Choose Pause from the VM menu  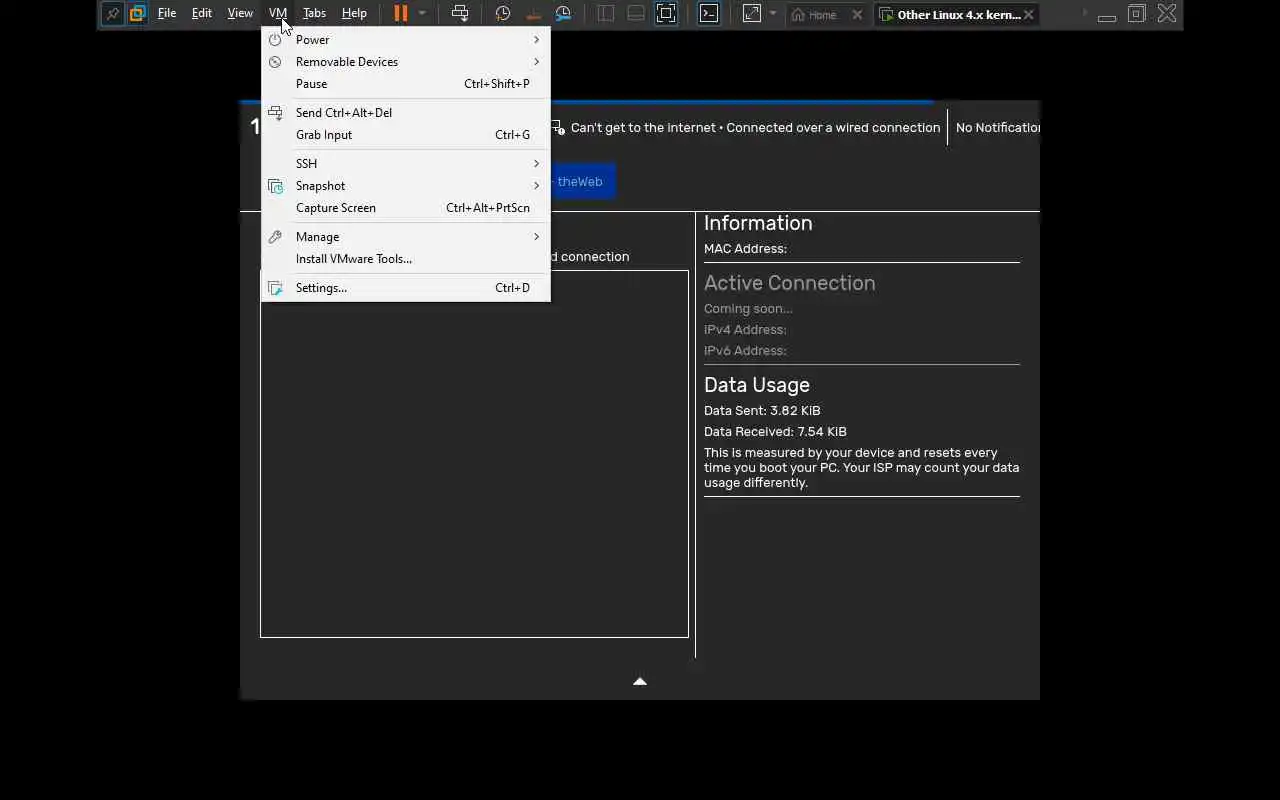pyautogui.click(x=405, y=84)
